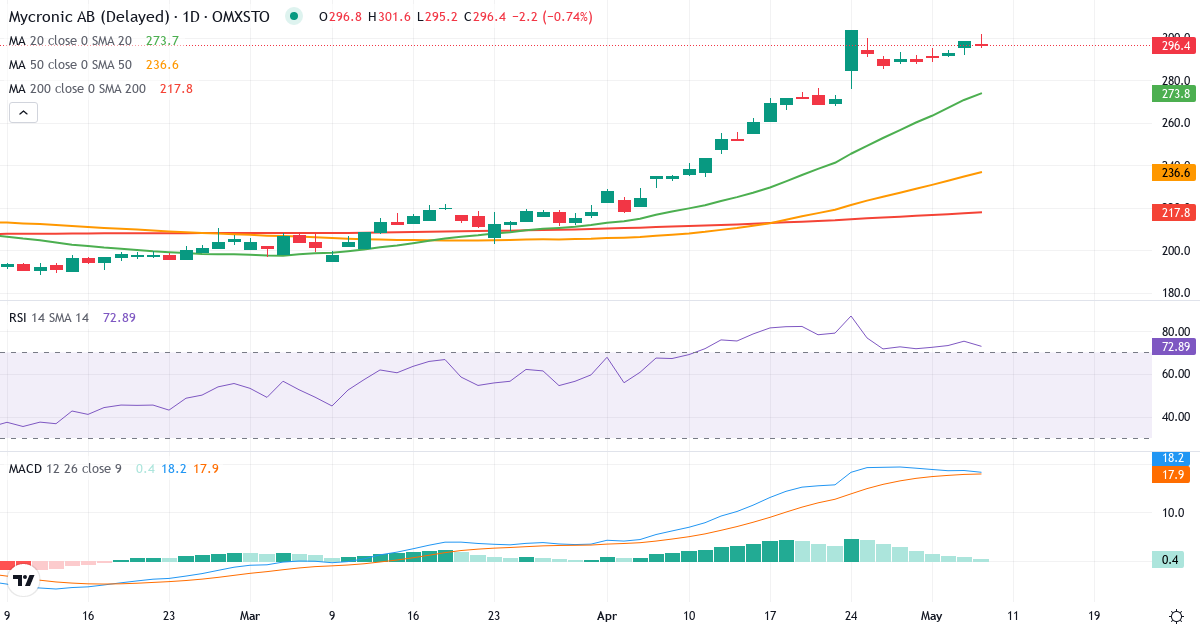Click the red 217.8 MA price label

click(x=1174, y=212)
